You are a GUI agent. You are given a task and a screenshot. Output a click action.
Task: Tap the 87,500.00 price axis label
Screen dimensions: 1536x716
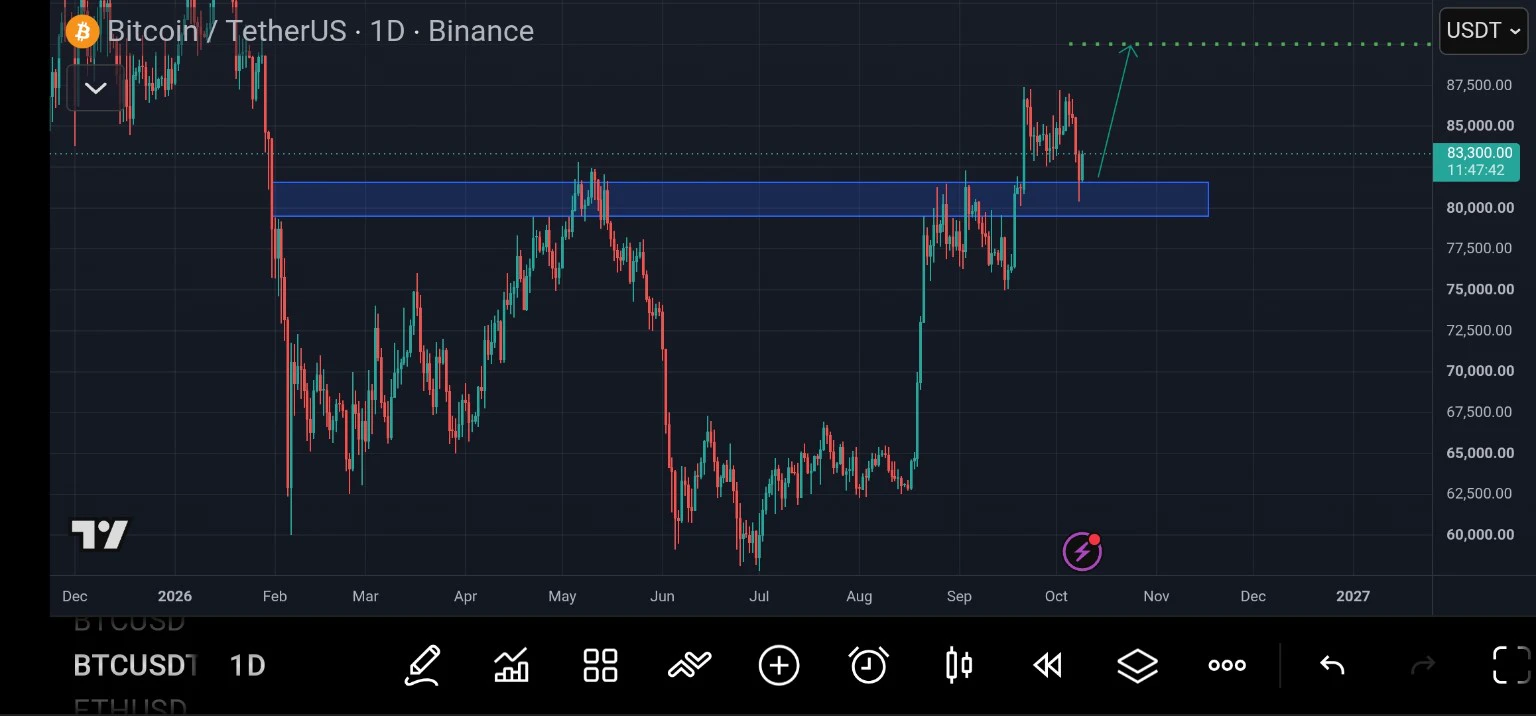(1479, 85)
